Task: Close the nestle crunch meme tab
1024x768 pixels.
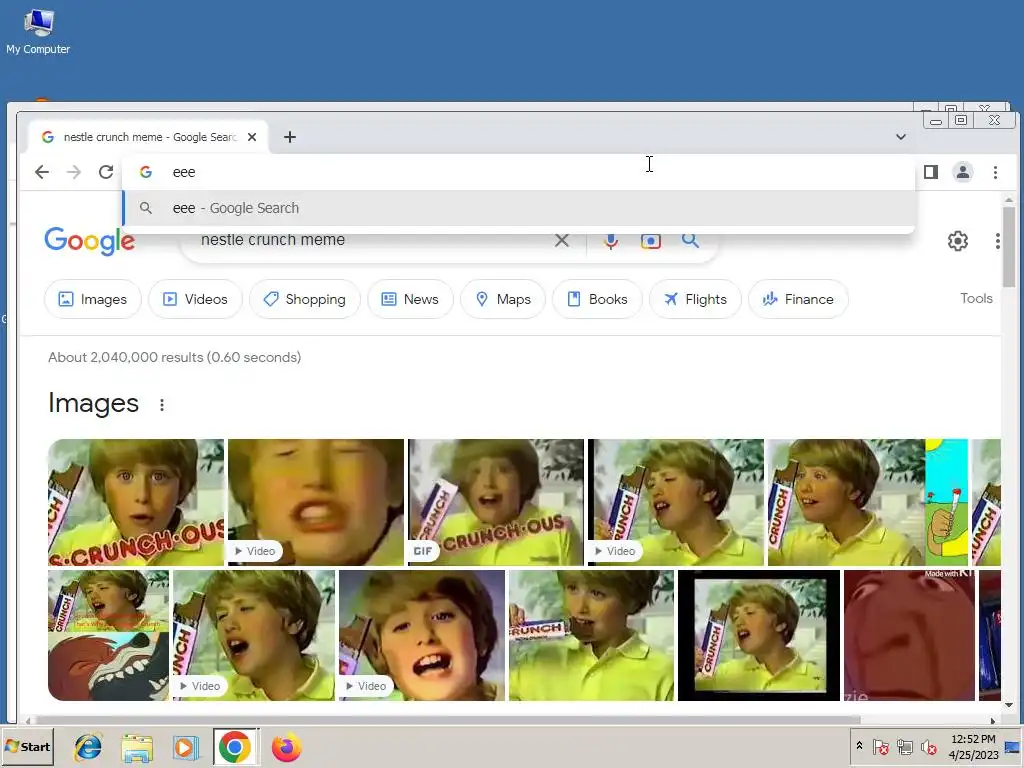Action: click(252, 137)
